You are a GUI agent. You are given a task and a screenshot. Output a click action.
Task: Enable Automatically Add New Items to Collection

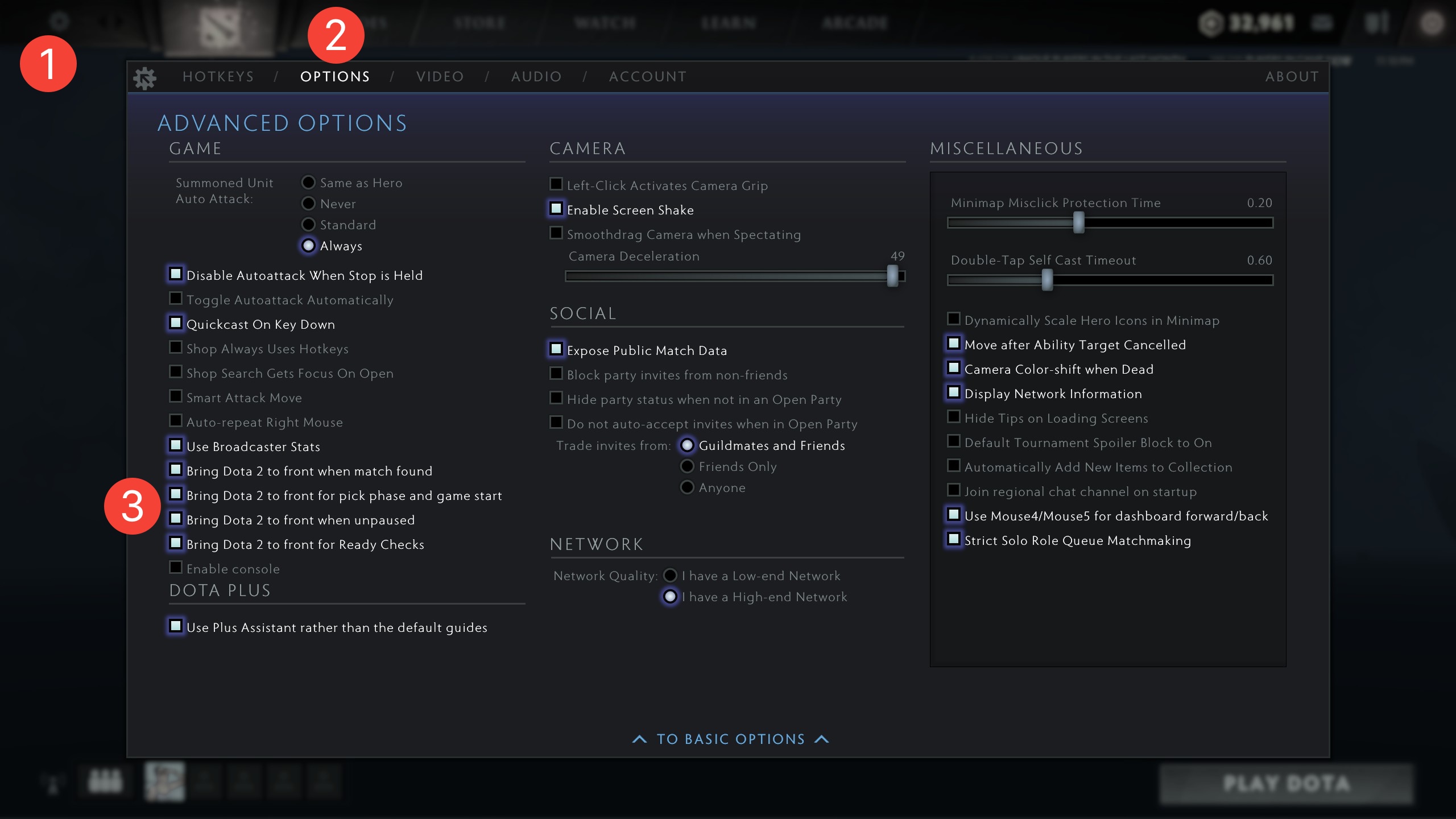click(954, 466)
